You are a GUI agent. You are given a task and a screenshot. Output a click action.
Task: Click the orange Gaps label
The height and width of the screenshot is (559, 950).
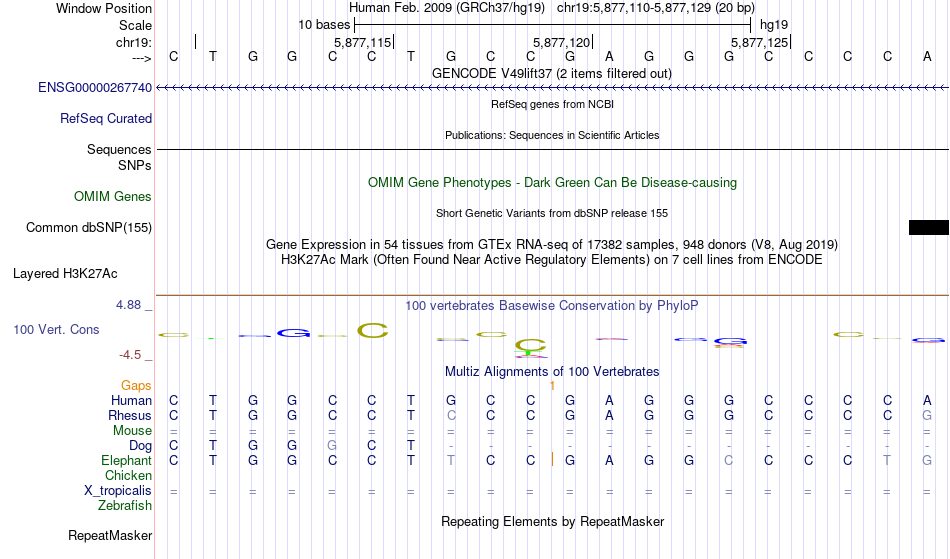tap(136, 386)
